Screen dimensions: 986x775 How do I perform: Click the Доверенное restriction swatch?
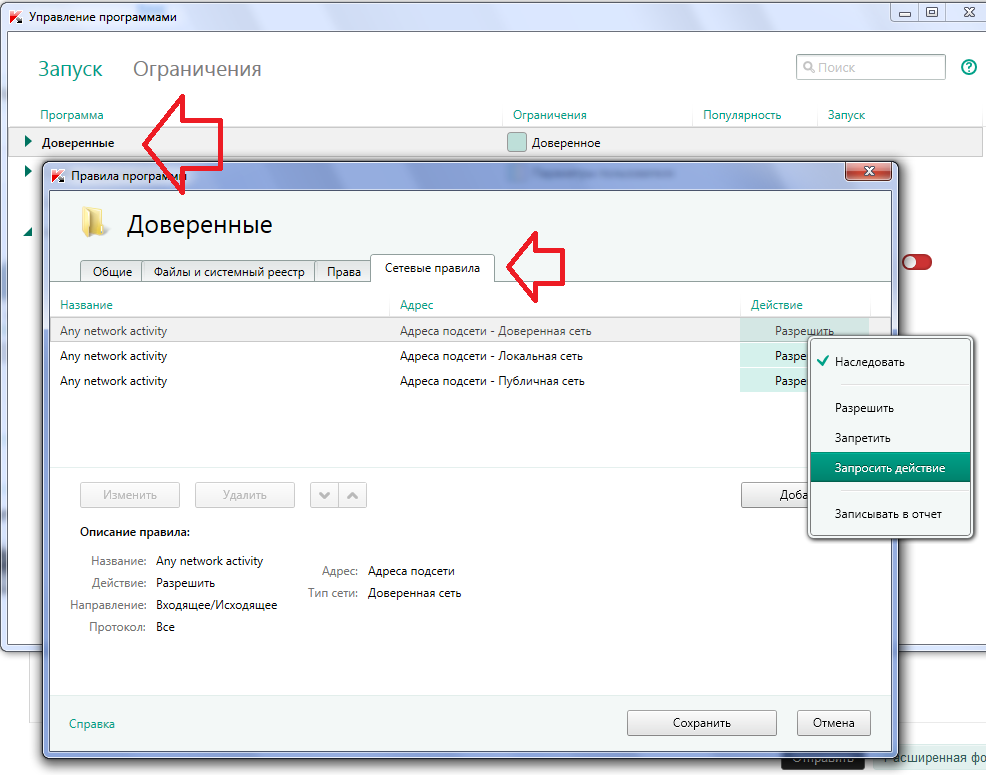[516, 142]
